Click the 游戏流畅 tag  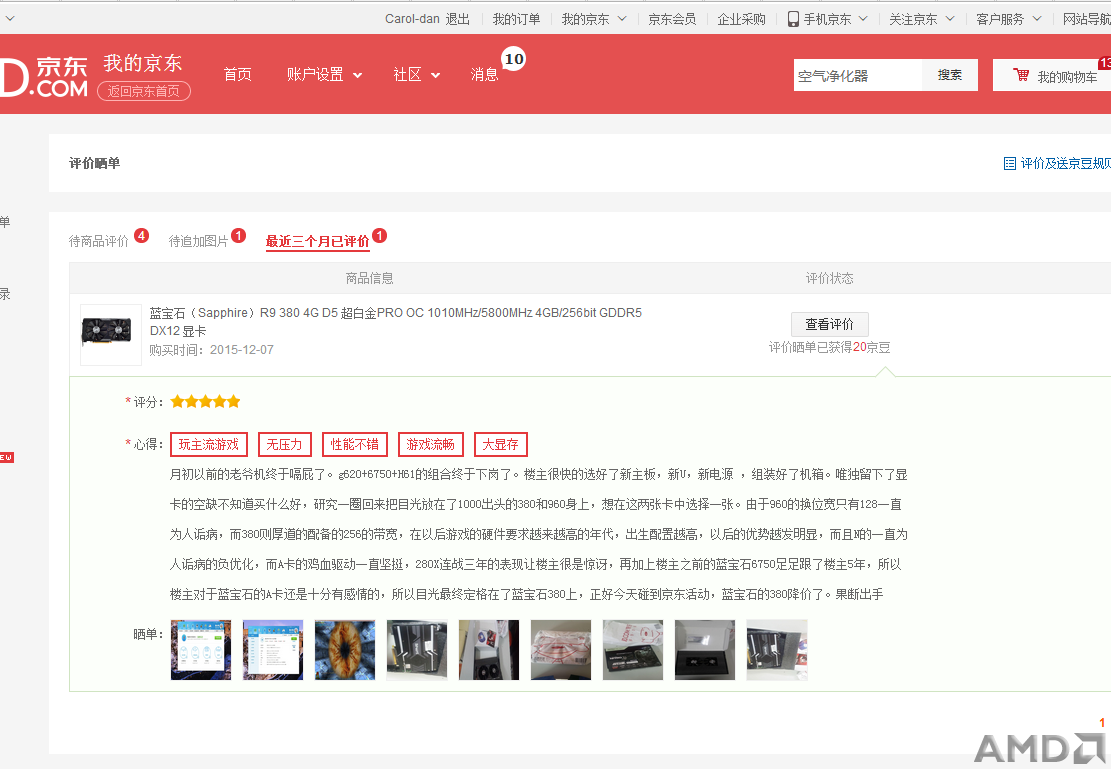click(x=431, y=444)
